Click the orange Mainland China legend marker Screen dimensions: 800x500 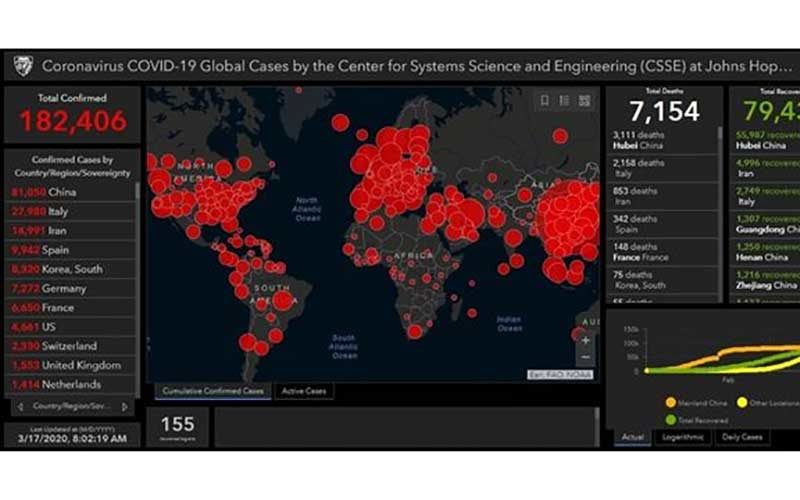point(670,403)
